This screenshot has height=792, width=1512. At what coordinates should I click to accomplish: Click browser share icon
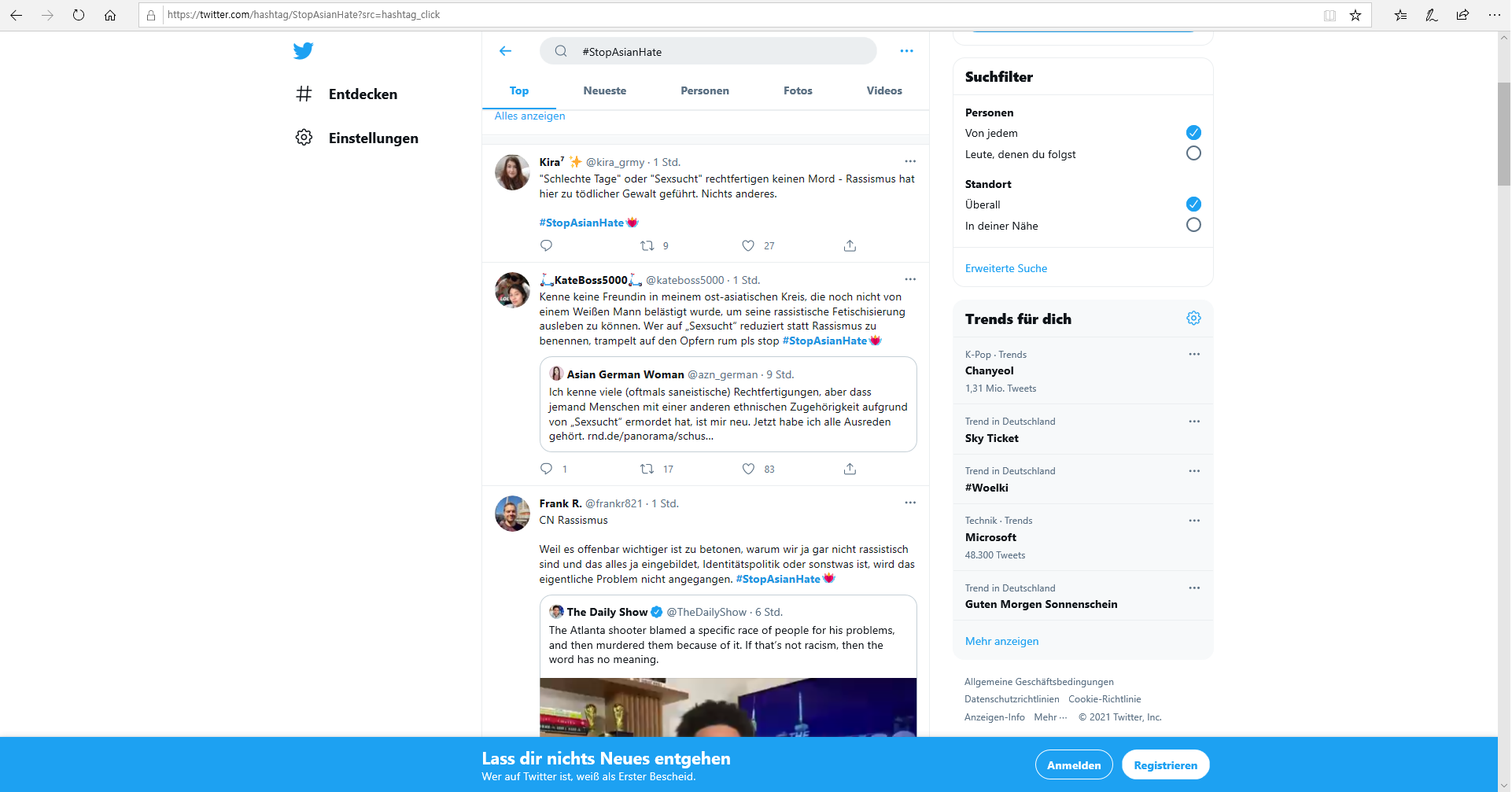(x=1462, y=15)
